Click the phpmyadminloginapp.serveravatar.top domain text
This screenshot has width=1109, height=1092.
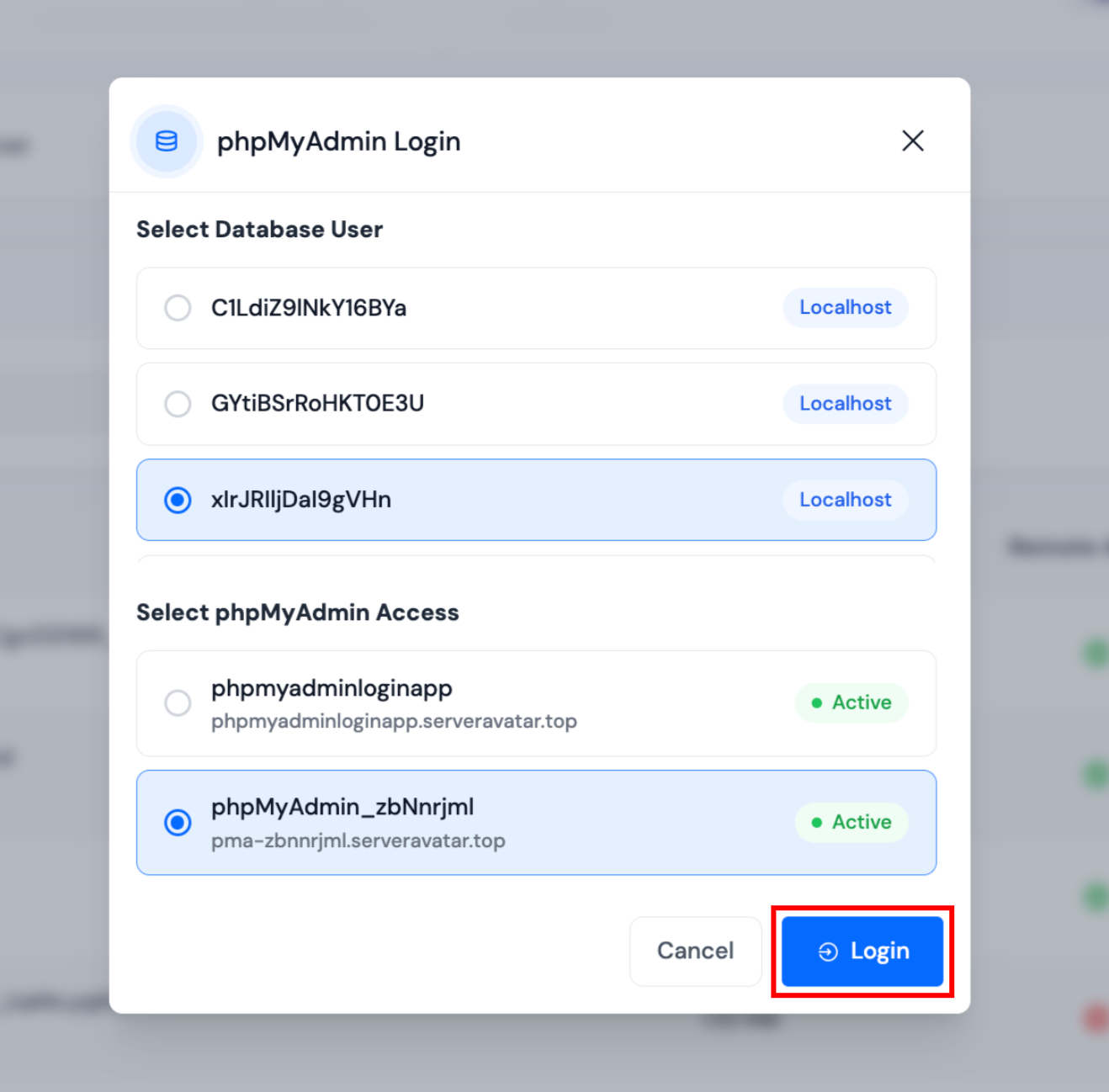394,722
